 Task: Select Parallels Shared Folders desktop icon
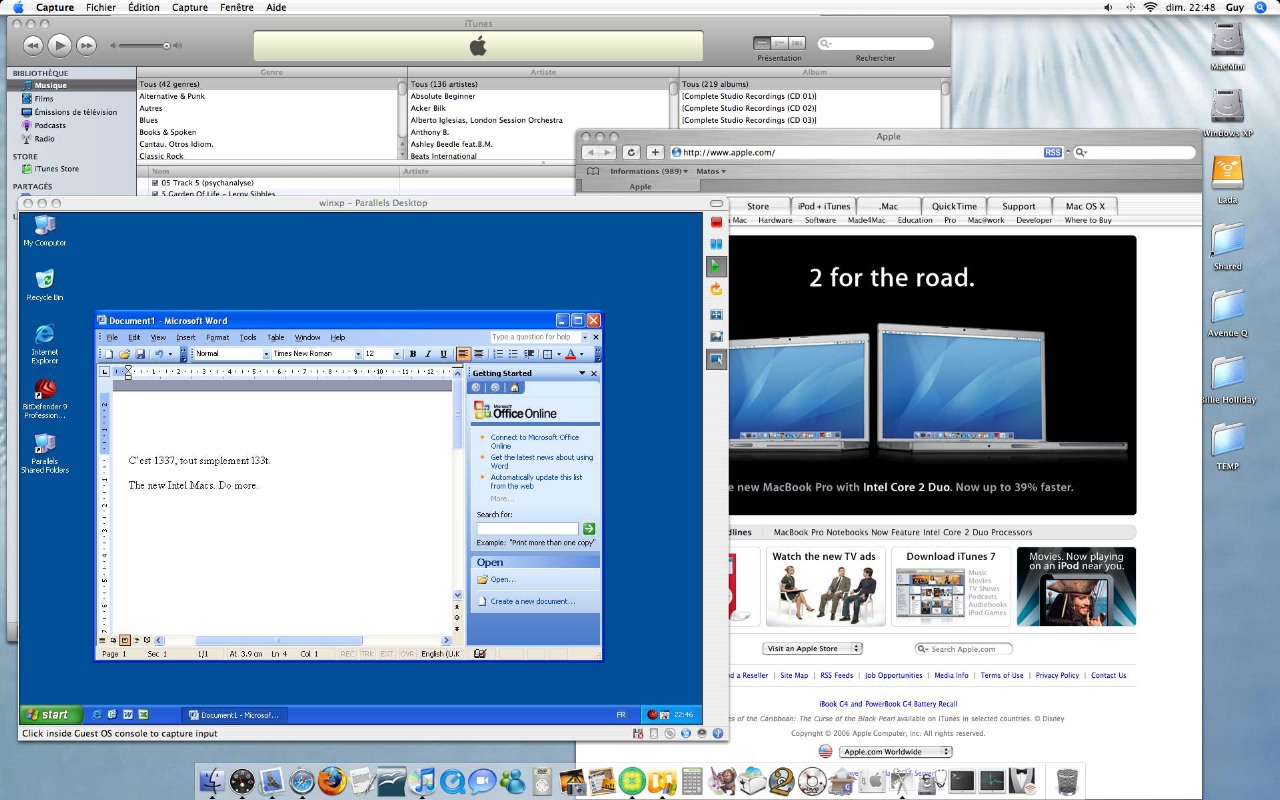pyautogui.click(x=44, y=453)
